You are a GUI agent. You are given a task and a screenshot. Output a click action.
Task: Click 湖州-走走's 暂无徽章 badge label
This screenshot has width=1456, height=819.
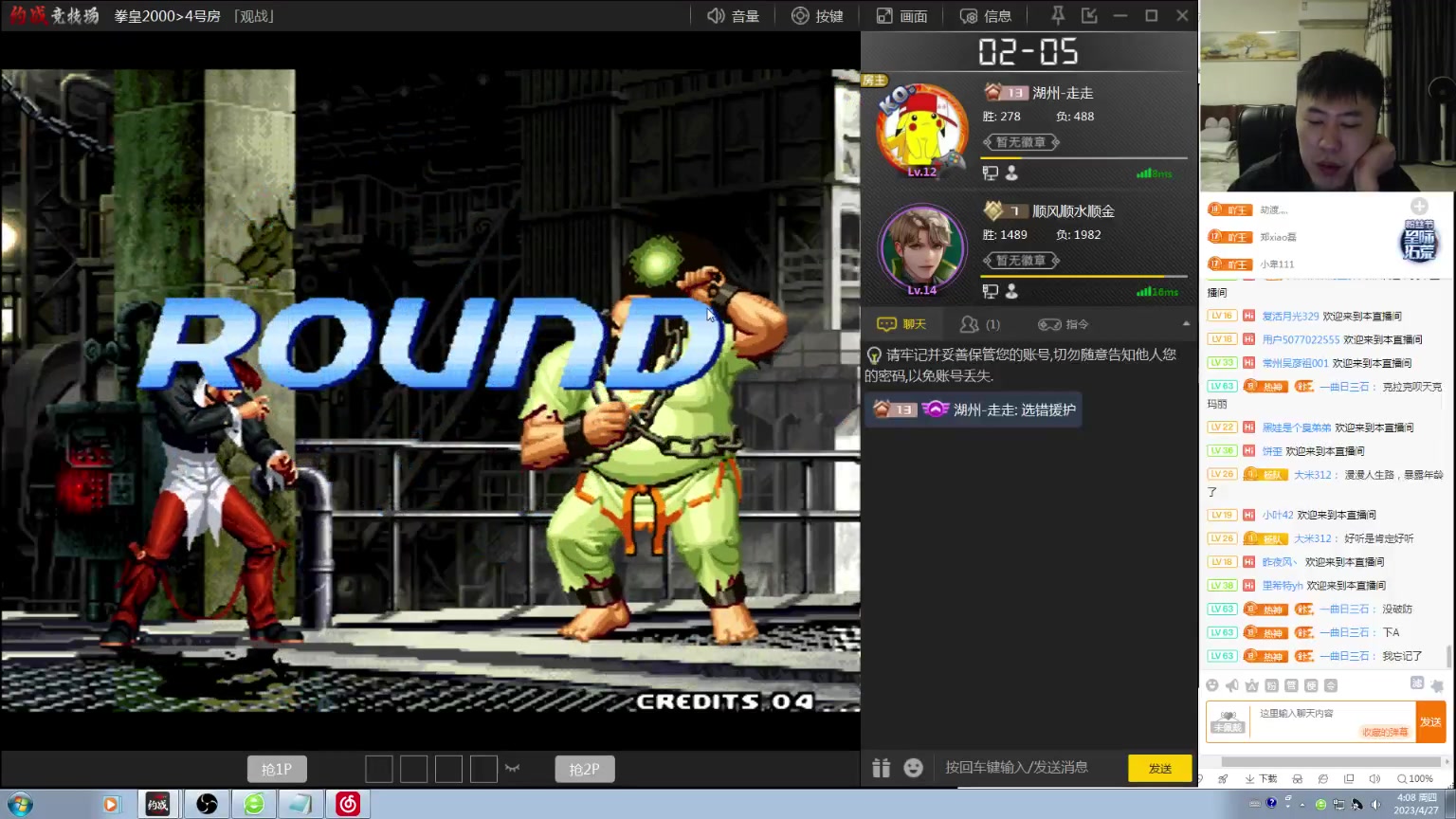tap(1021, 142)
